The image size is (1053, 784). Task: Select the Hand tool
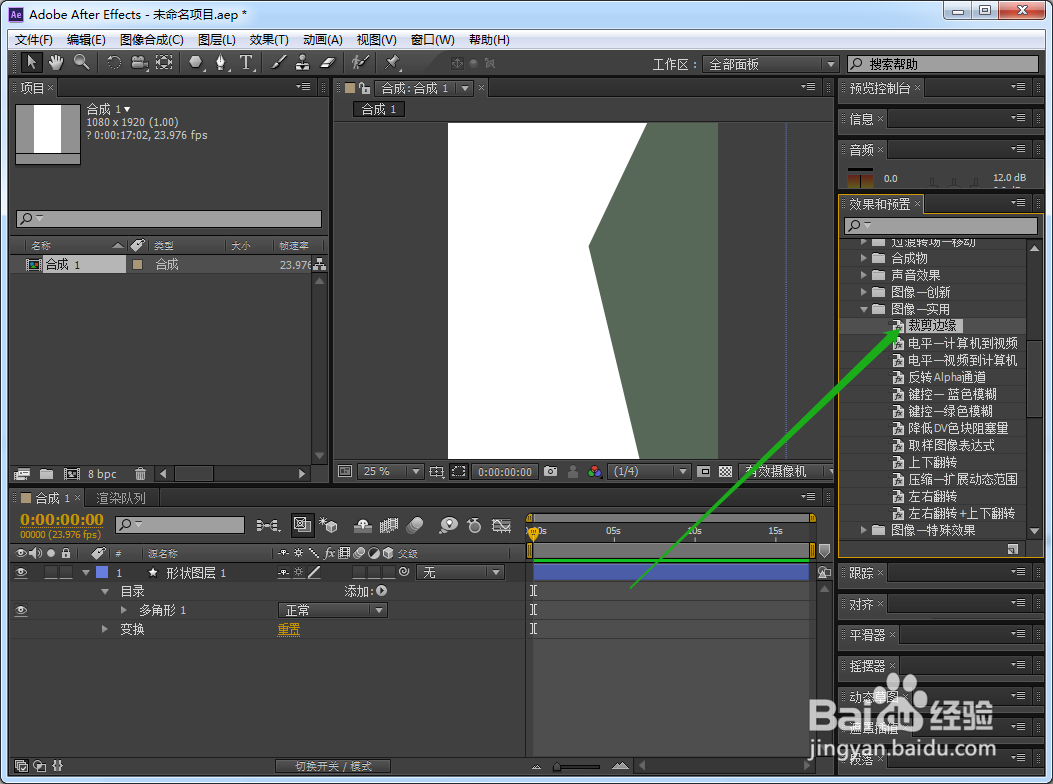56,62
